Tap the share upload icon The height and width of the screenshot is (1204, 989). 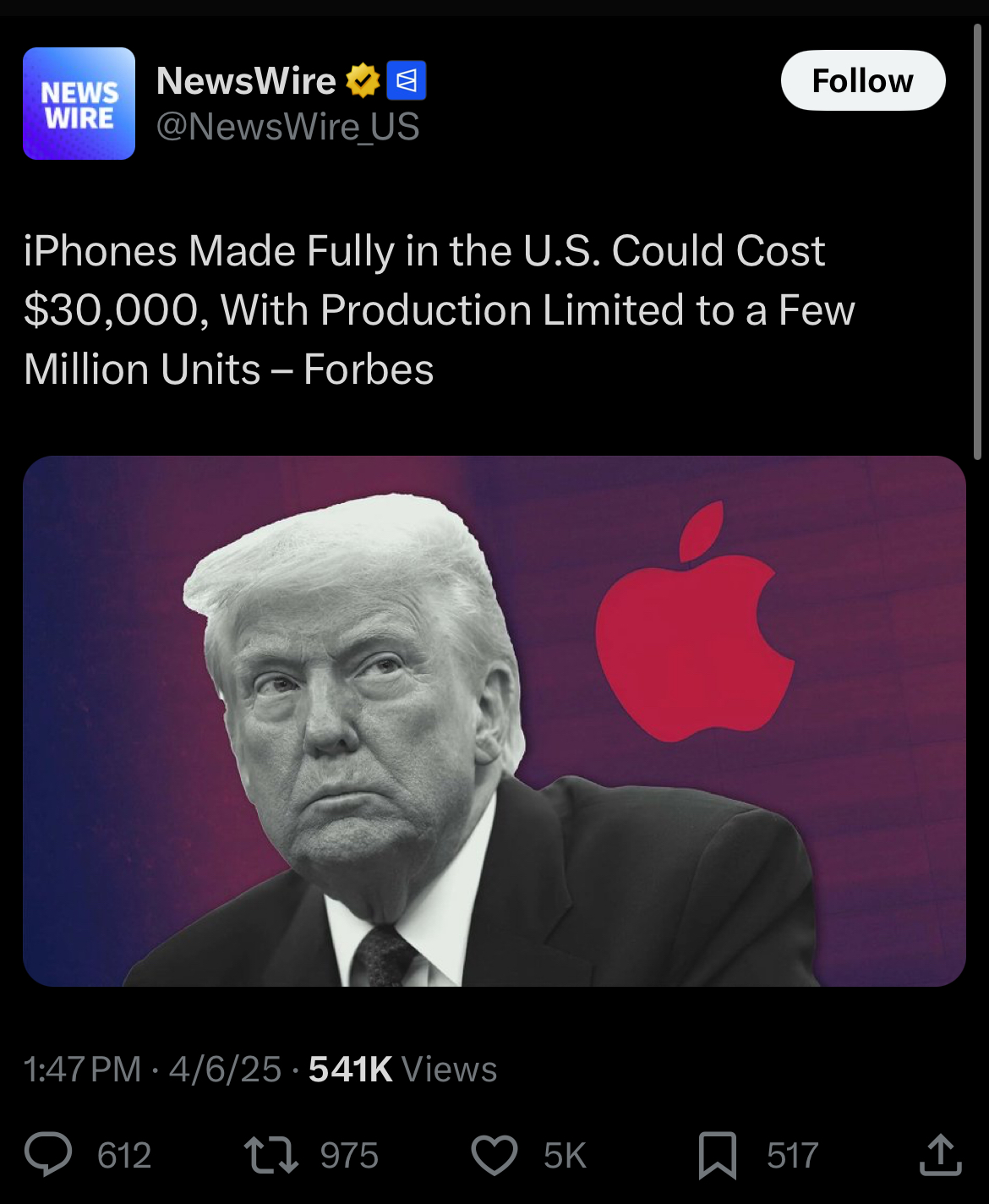click(941, 1155)
